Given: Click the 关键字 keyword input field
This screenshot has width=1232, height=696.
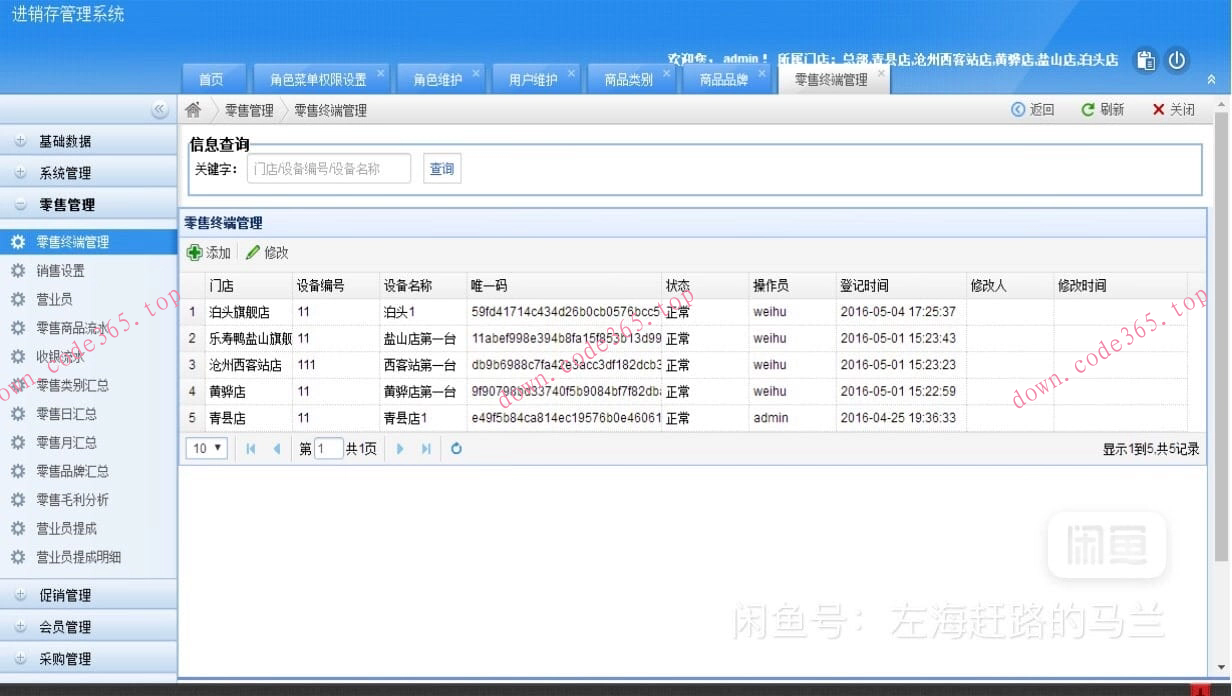Looking at the screenshot, I should pyautogui.click(x=330, y=168).
